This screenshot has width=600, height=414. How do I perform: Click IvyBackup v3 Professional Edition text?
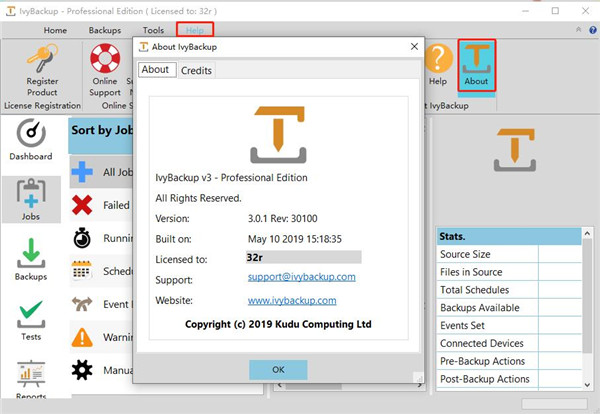231,178
